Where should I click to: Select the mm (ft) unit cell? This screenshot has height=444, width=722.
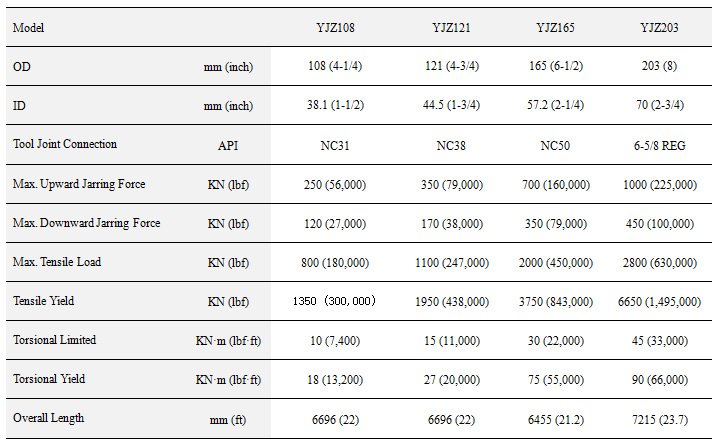[x=228, y=419]
